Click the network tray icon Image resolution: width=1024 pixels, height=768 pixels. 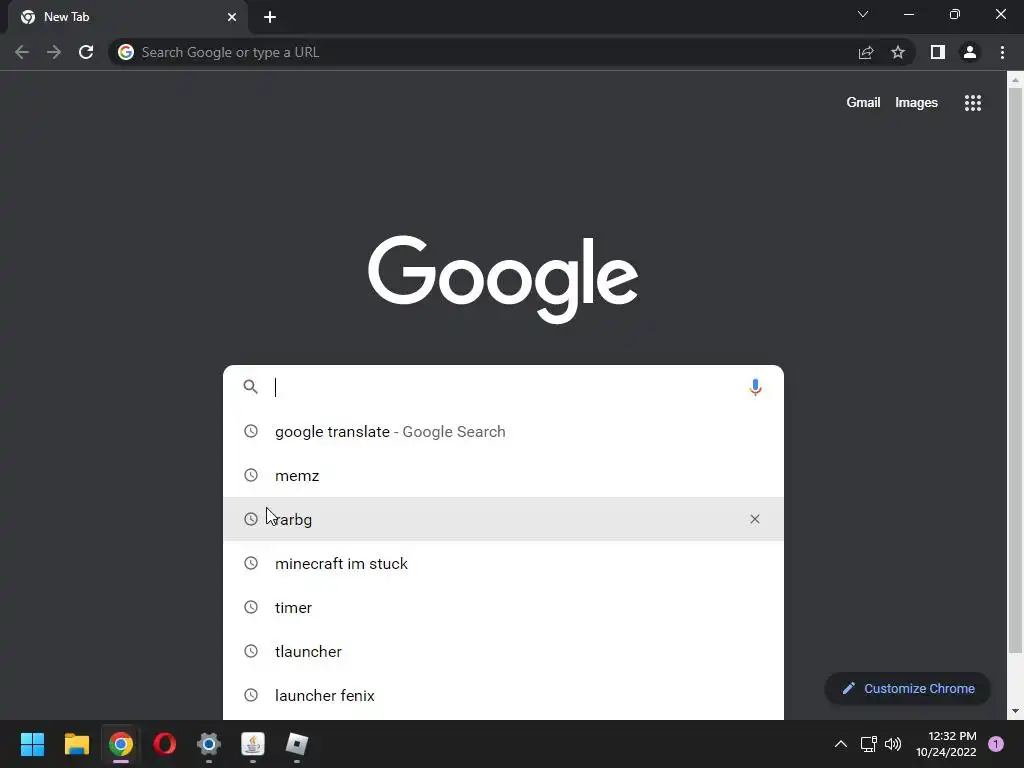[869, 744]
